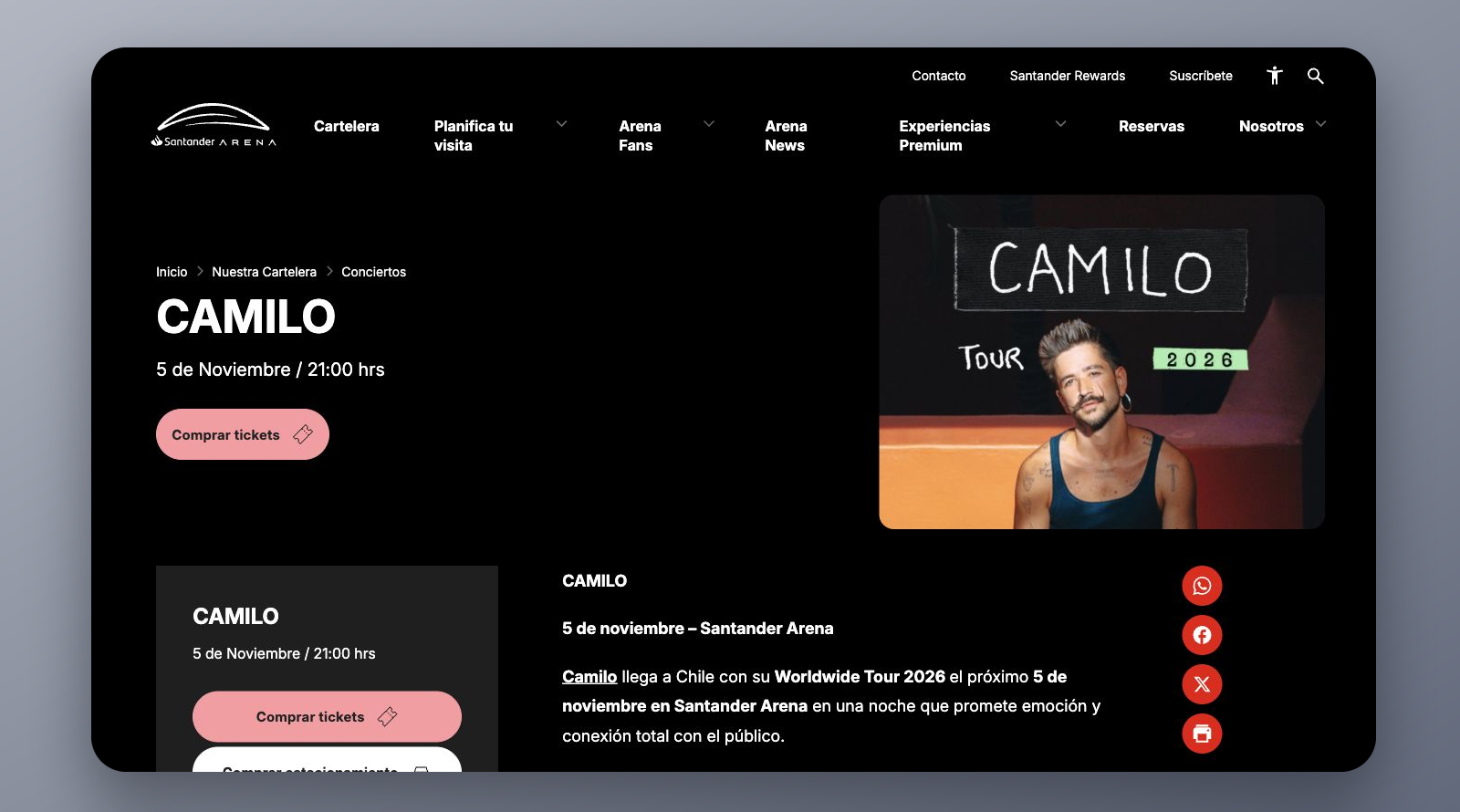Open the Contacto link
The image size is (1460, 812).
pos(939,76)
